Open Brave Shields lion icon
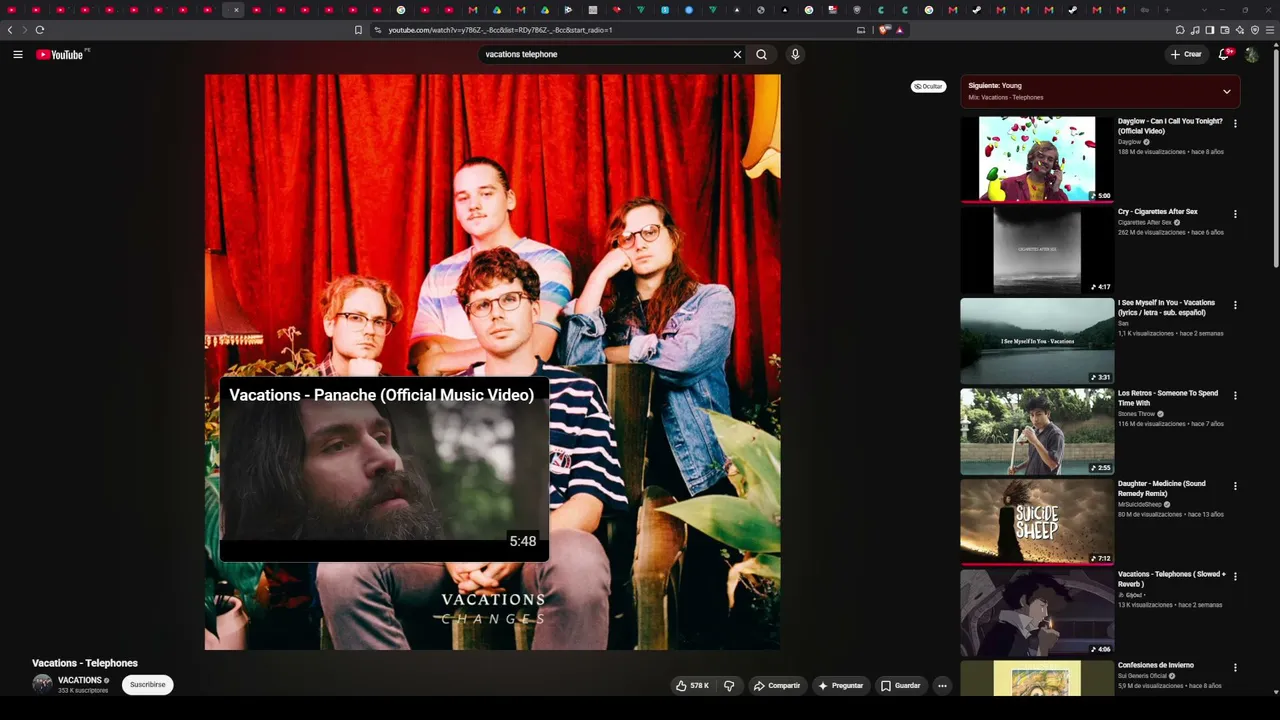Screen dimensions: 1280x720 tap(884, 30)
